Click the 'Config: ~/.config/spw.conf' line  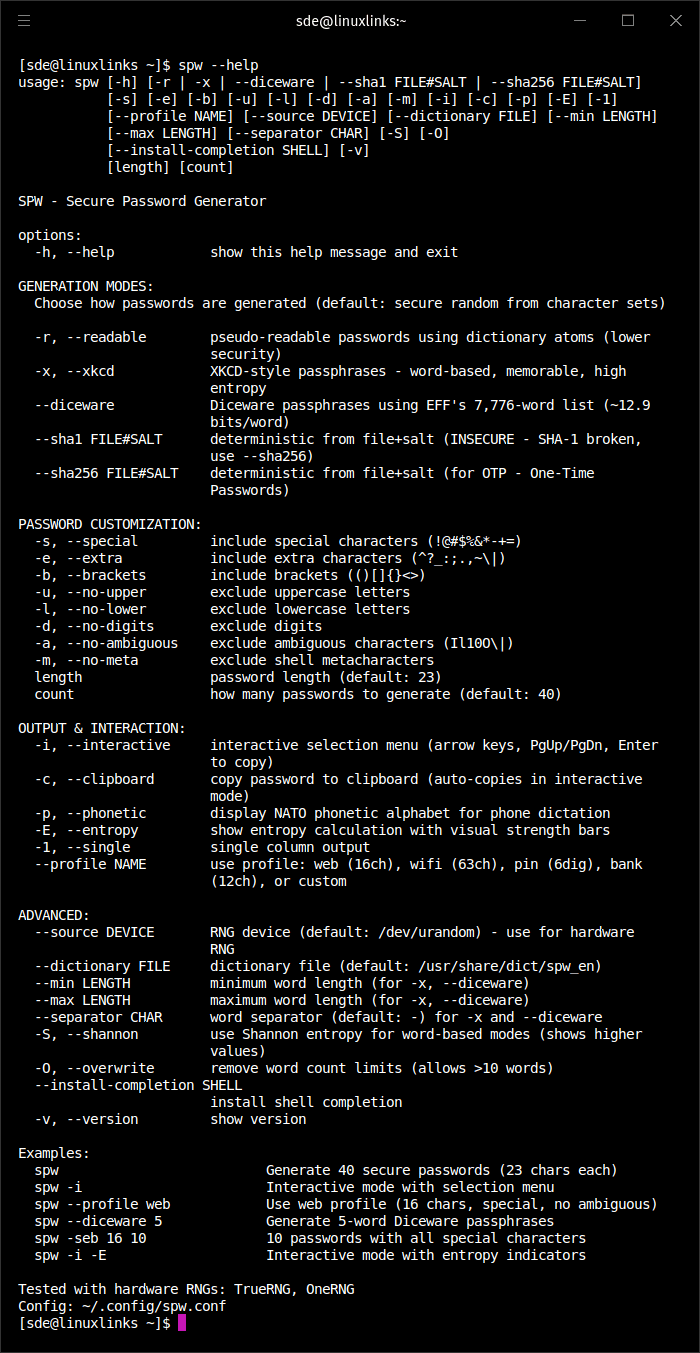click(122, 1306)
